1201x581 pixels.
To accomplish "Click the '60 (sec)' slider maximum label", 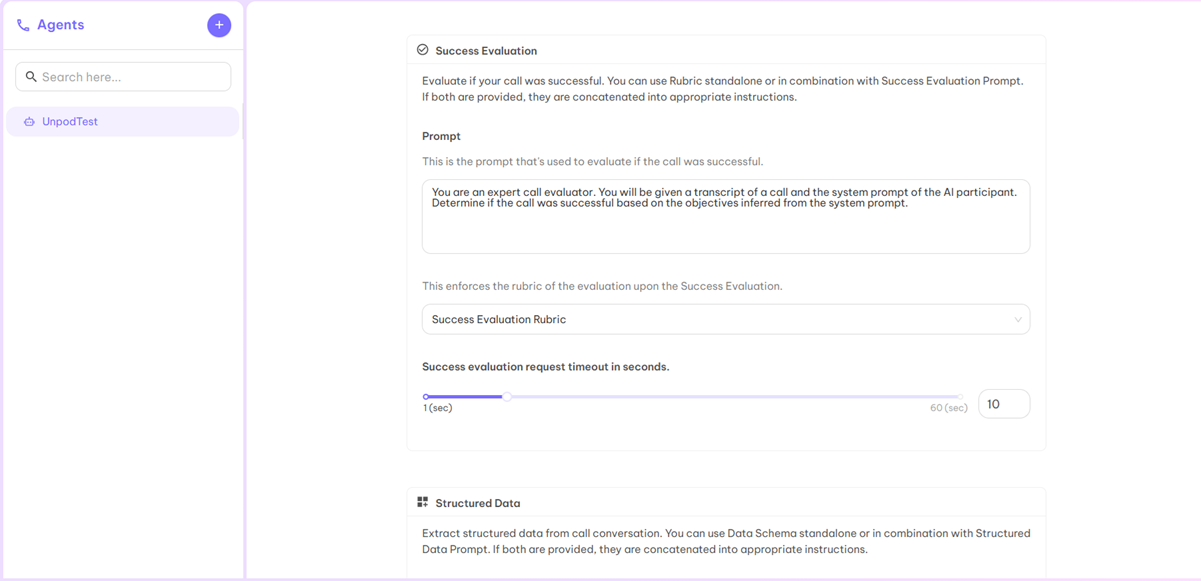I will tap(949, 408).
